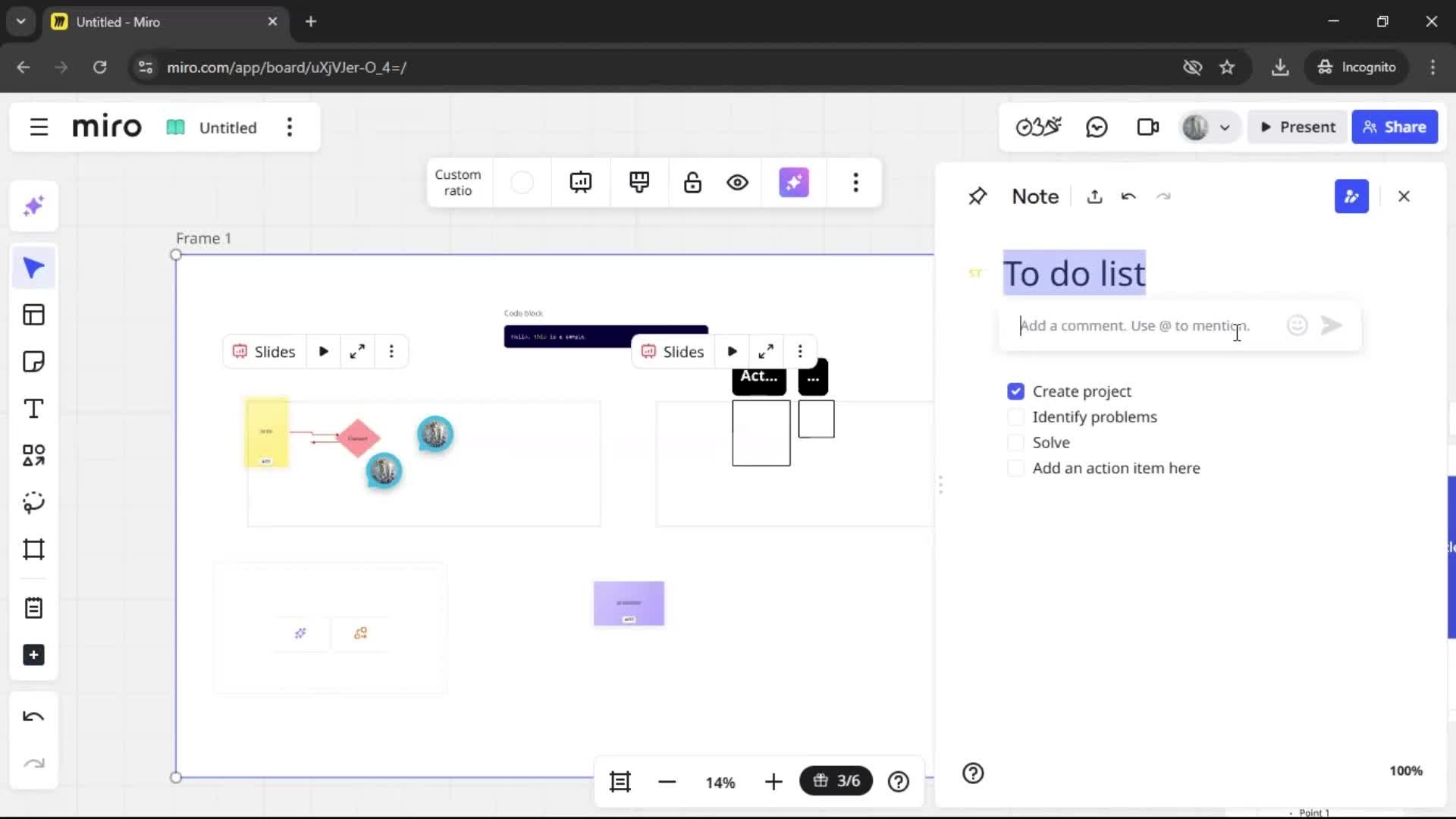
Task: Open Note panel help question icon
Action: click(973, 773)
